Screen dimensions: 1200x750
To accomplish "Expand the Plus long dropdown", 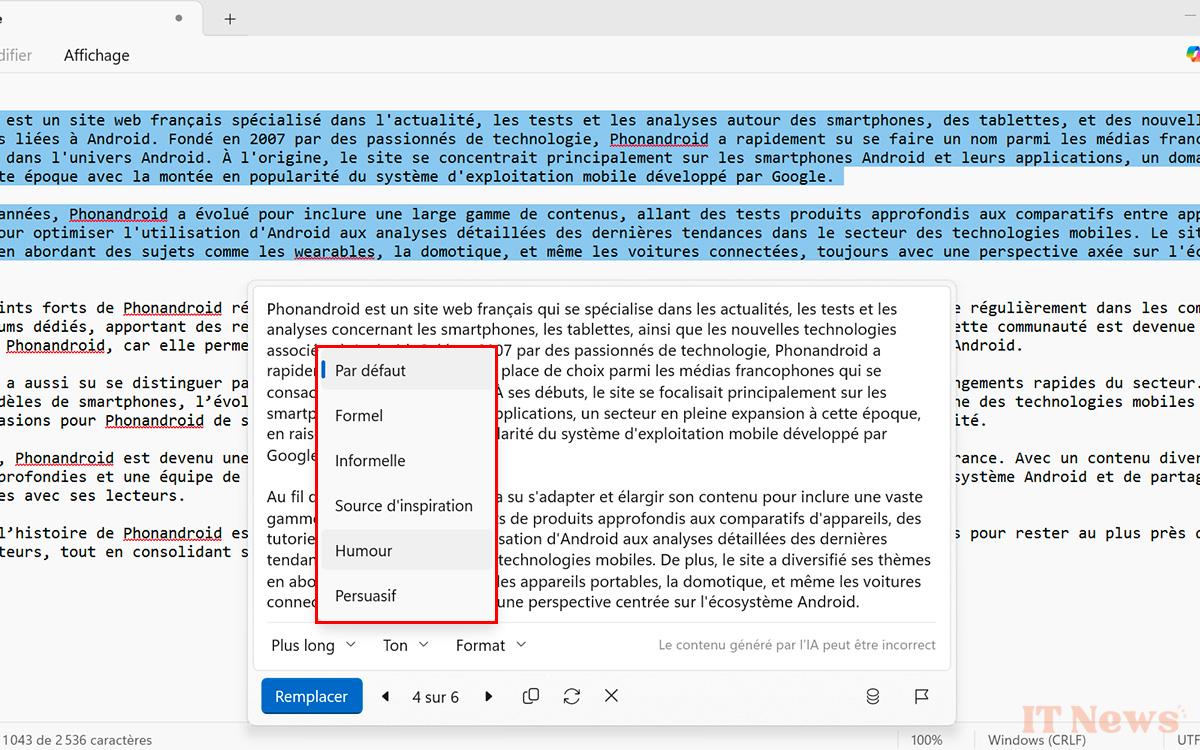I will click(x=313, y=645).
